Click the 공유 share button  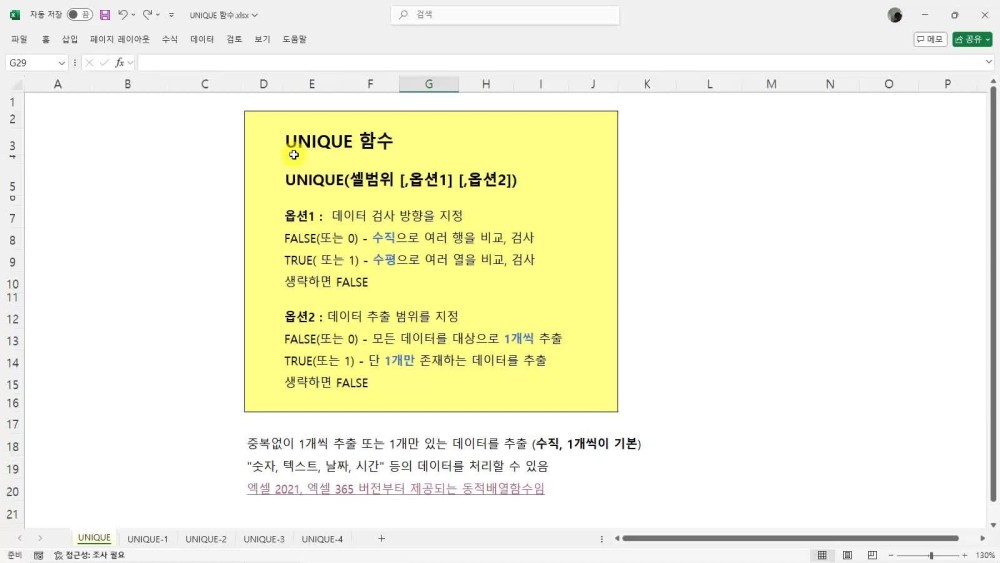click(x=972, y=39)
